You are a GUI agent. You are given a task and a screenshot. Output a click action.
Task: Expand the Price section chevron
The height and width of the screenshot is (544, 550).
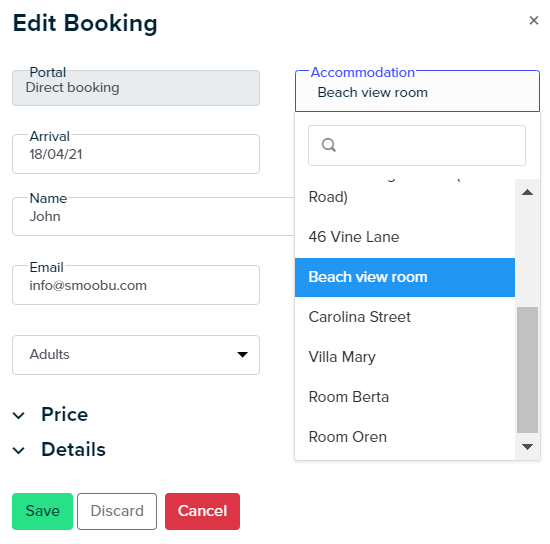[19, 415]
